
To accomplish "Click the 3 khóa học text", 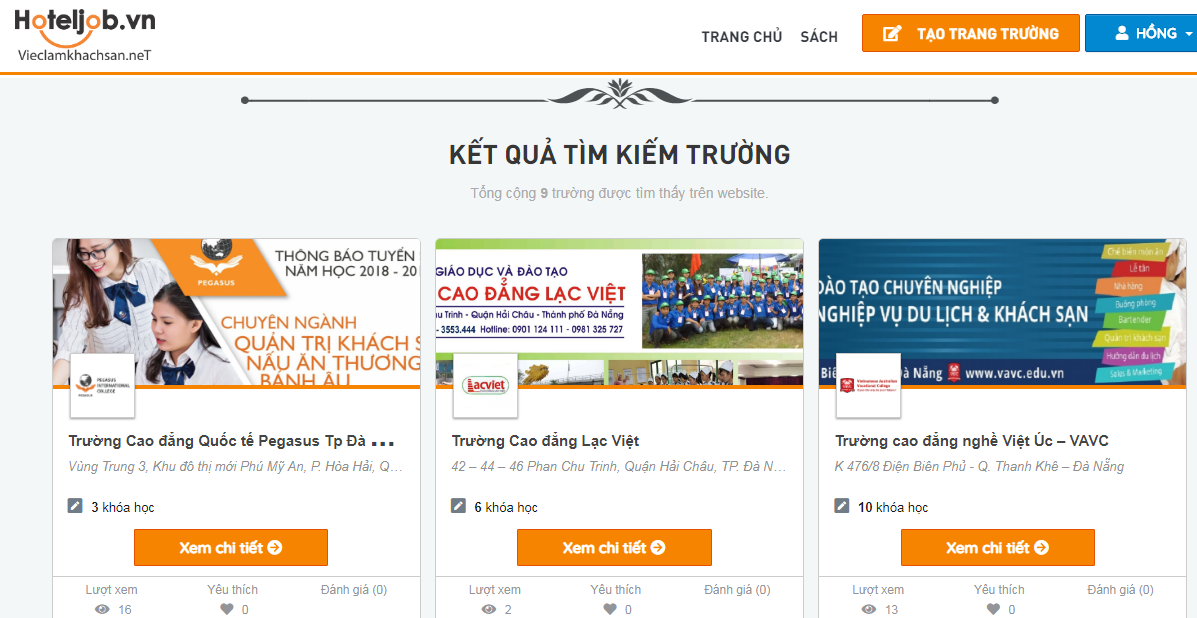I will coord(123,507).
